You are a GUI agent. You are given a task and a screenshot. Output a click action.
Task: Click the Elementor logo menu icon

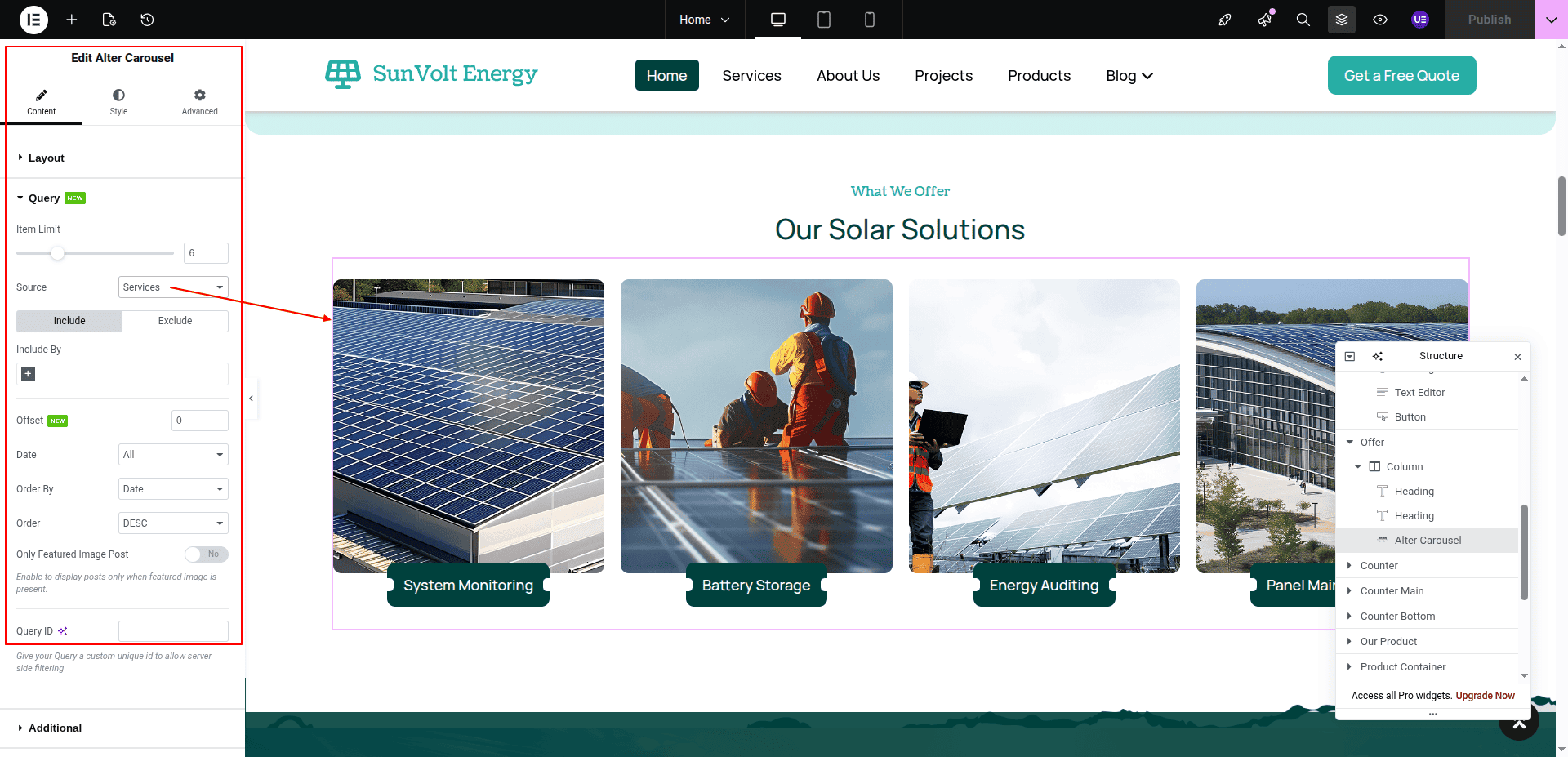coord(33,20)
